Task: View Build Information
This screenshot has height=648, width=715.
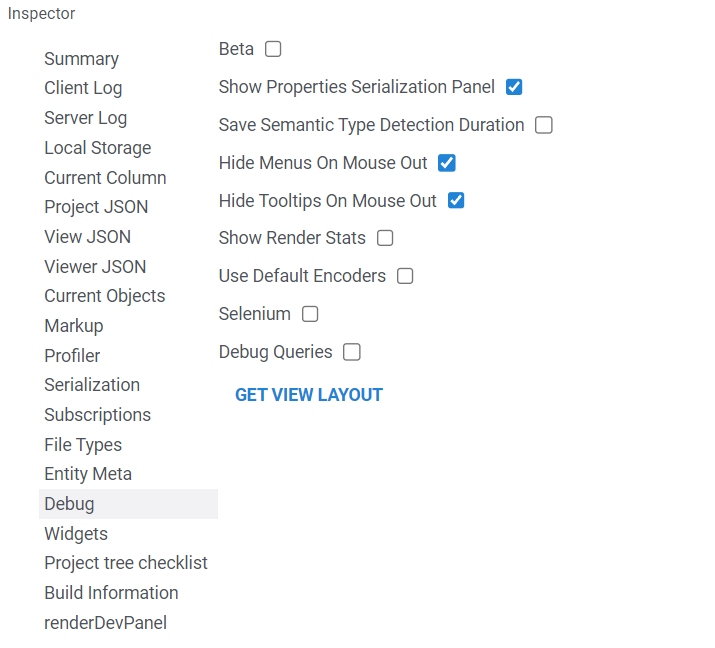Action: [x=111, y=593]
